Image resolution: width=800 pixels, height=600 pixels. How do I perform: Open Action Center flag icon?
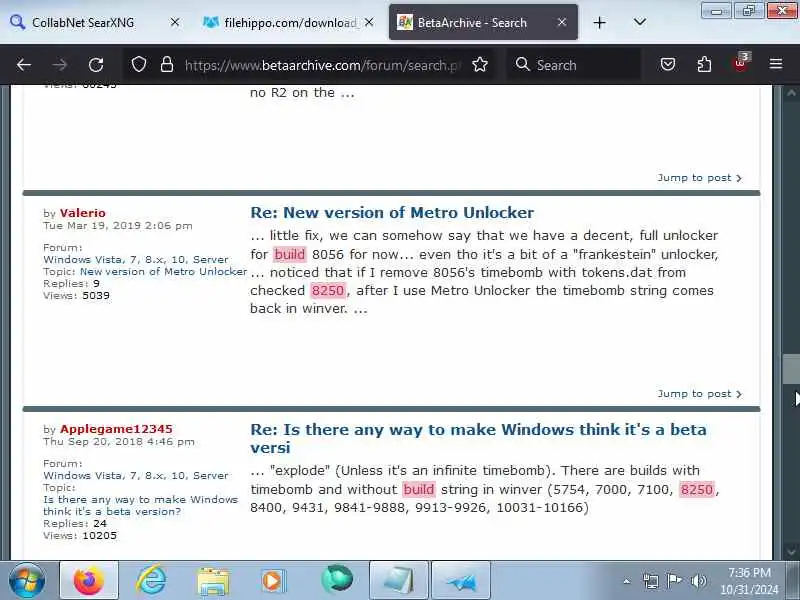pos(674,581)
